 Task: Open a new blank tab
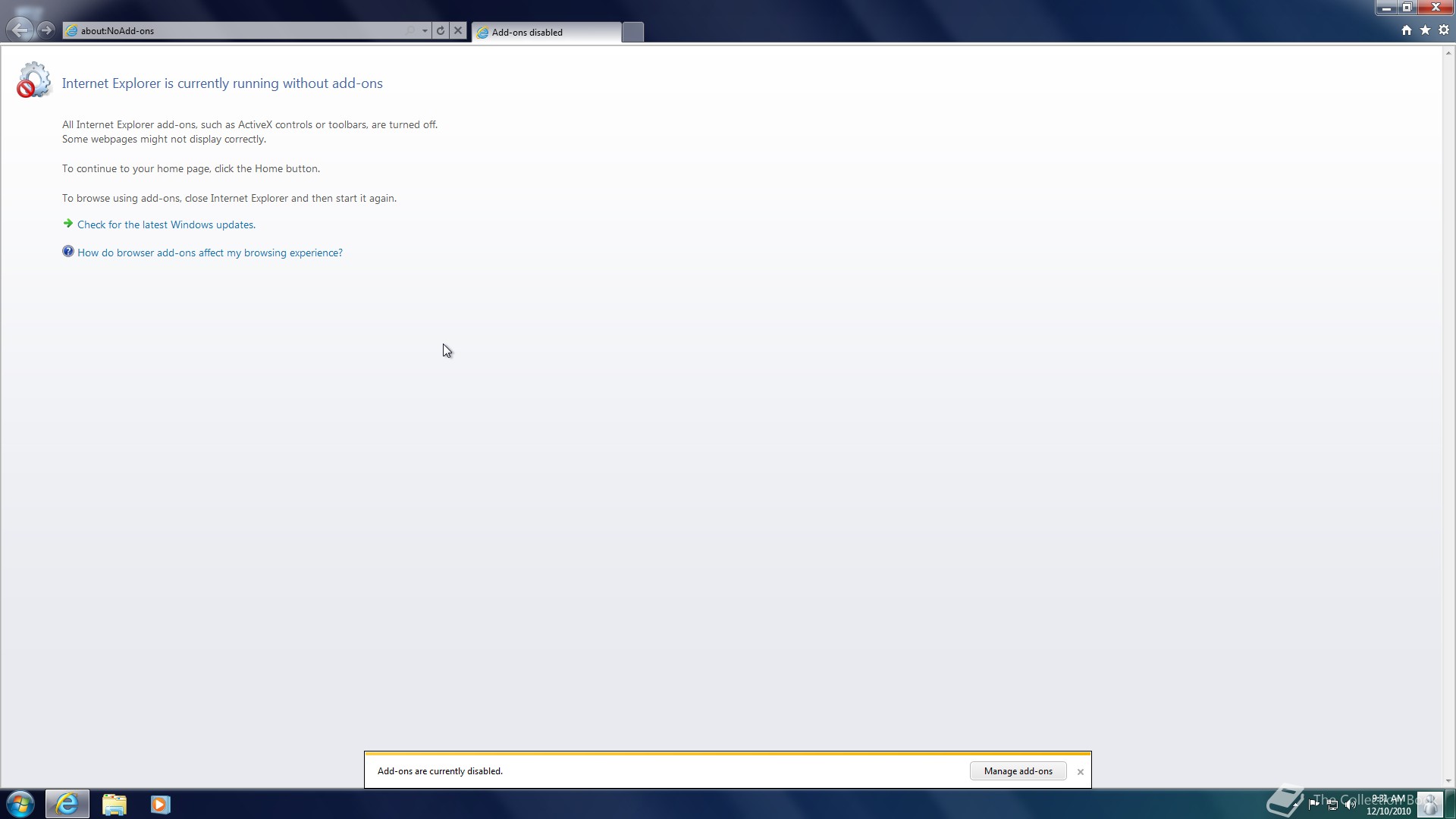click(632, 32)
